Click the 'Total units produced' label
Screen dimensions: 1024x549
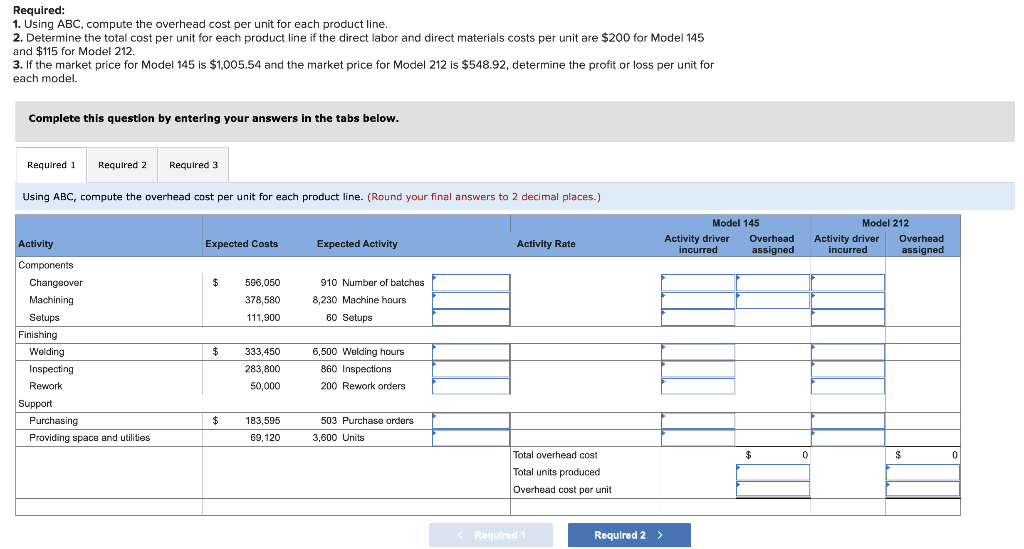click(556, 473)
